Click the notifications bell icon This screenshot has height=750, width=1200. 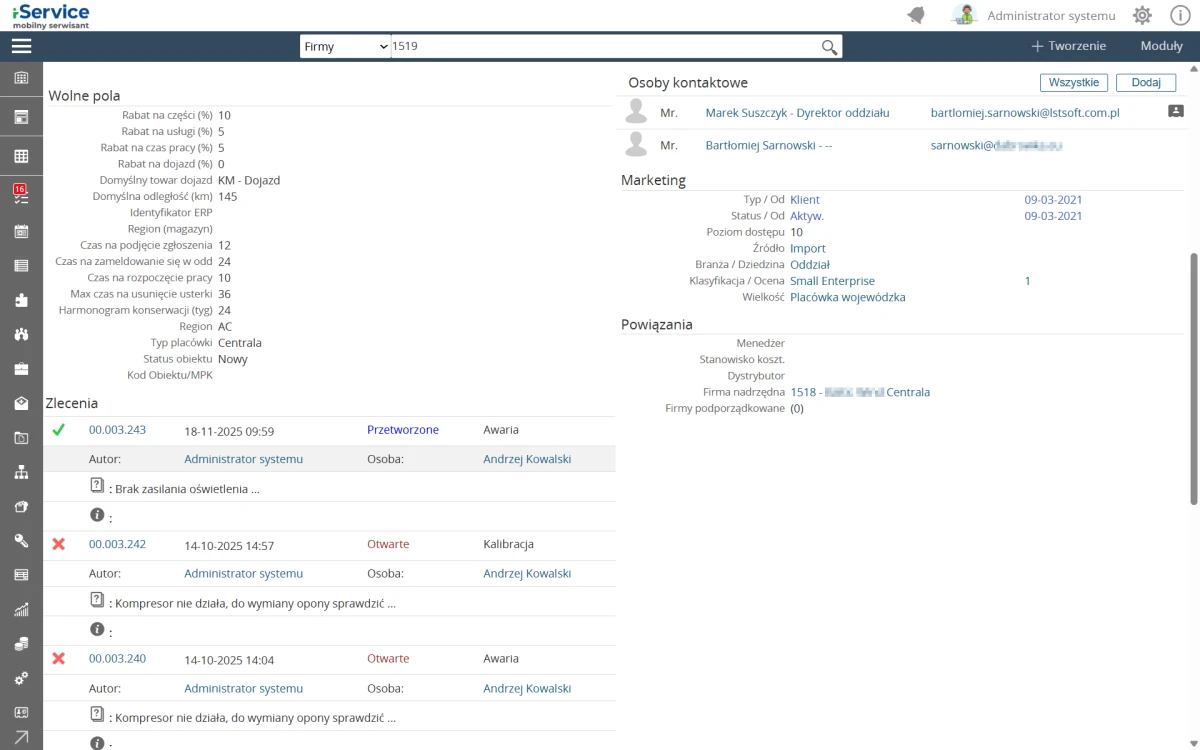pyautogui.click(x=916, y=15)
